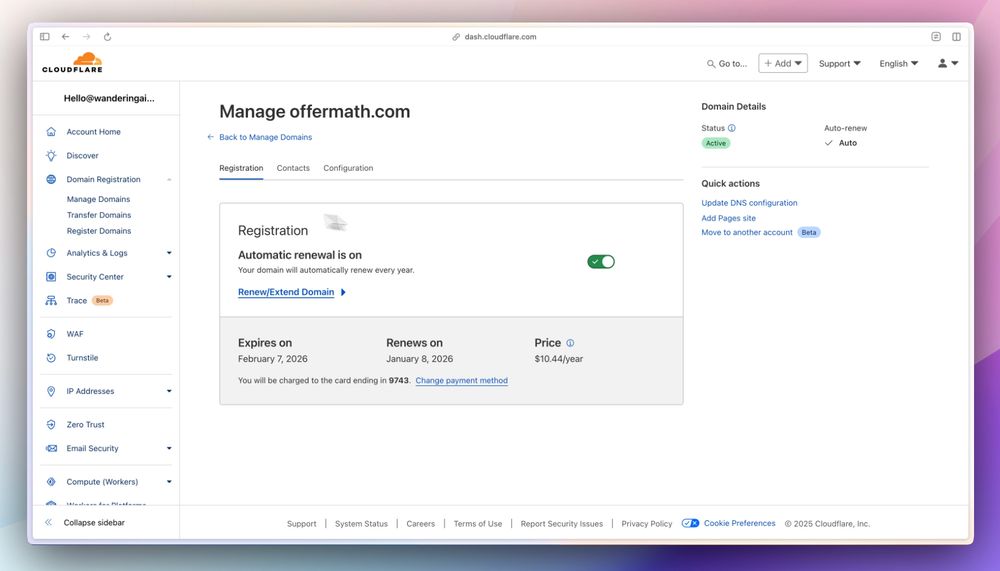This screenshot has width=1000, height=571.
Task: Open the English language dropdown
Action: click(x=899, y=63)
